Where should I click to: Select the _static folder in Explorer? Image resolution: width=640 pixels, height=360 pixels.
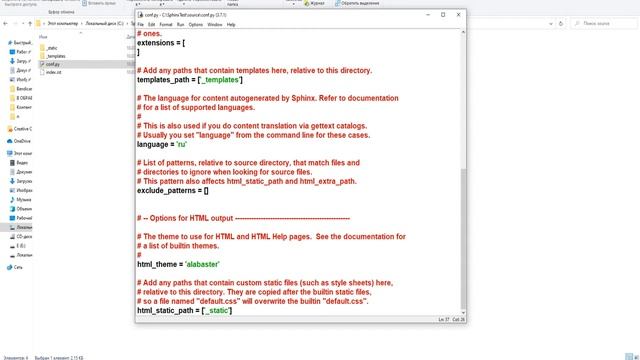pyautogui.click(x=52, y=48)
